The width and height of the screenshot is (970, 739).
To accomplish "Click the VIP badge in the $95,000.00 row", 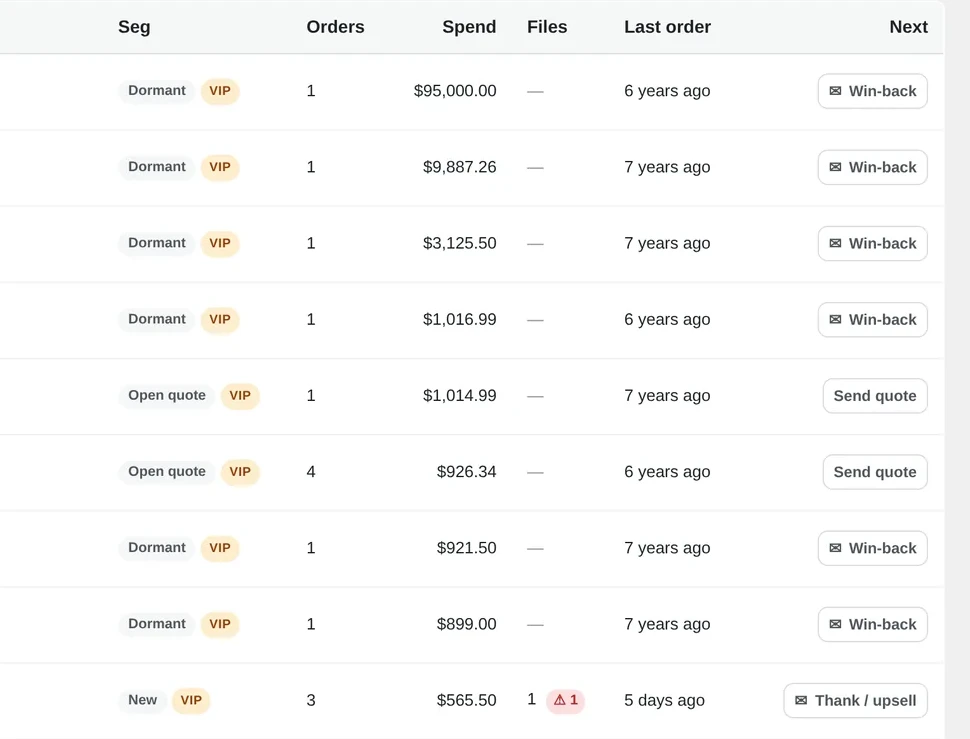I will pyautogui.click(x=220, y=91).
